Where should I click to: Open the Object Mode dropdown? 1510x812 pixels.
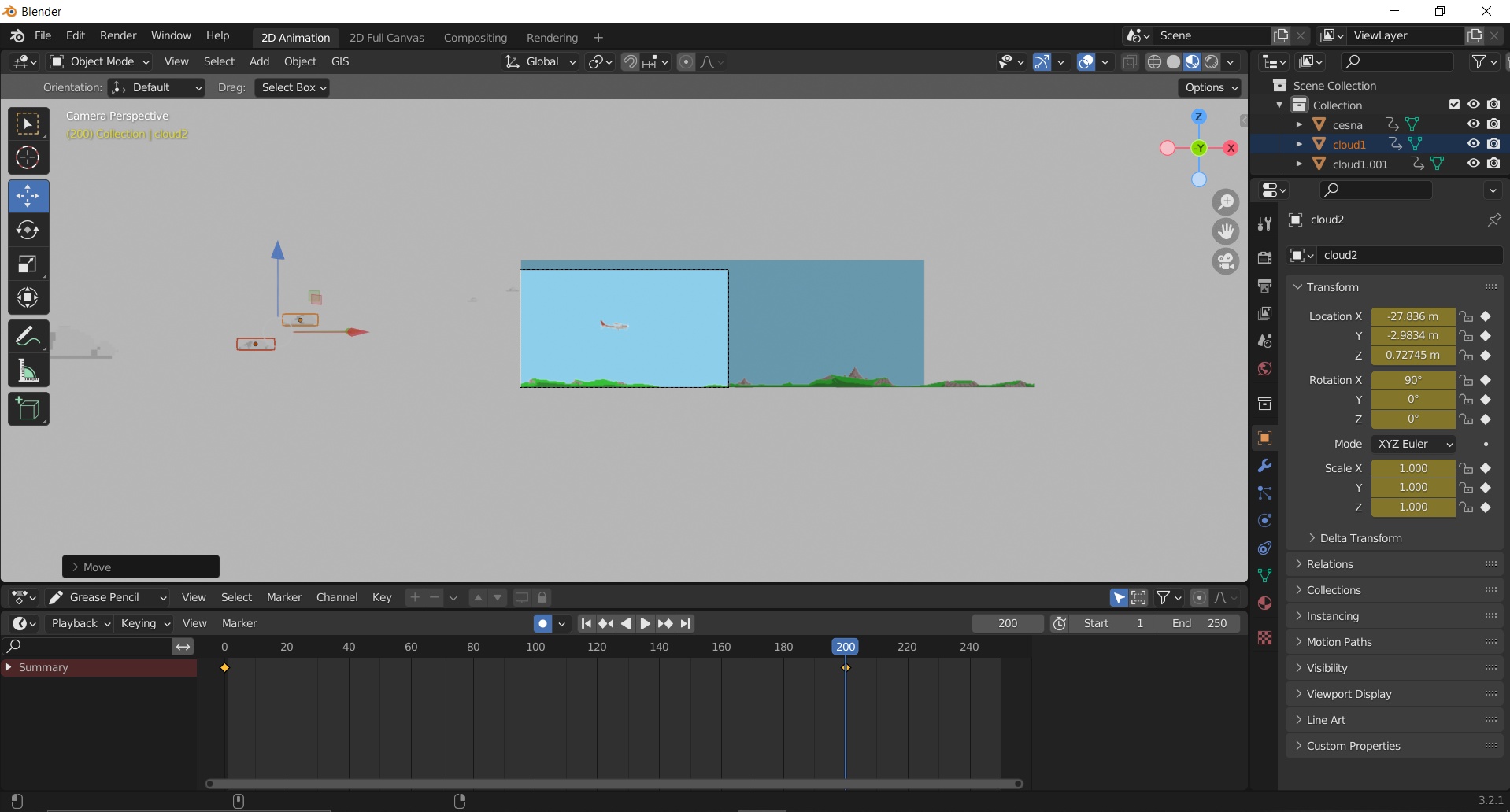click(x=99, y=61)
